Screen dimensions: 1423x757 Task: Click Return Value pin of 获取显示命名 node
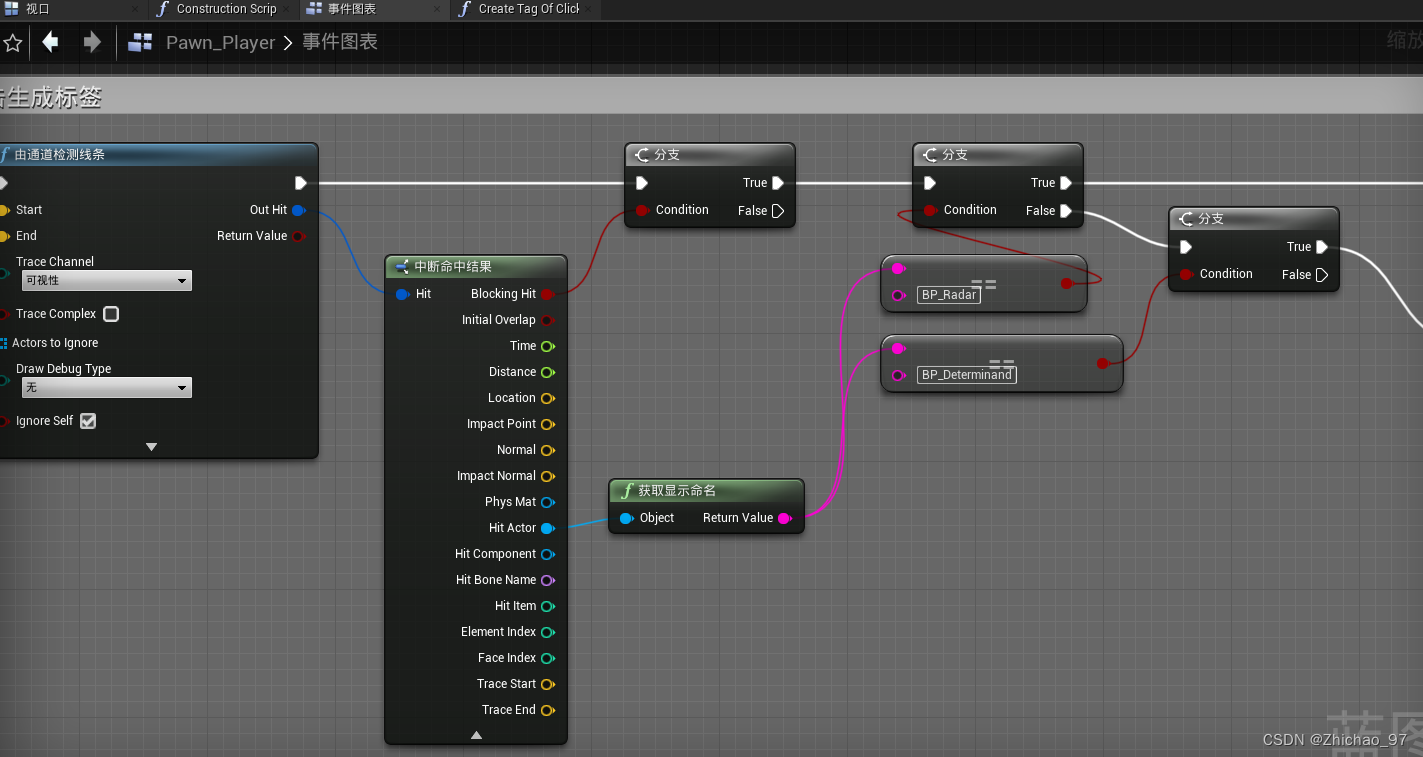[x=784, y=518]
